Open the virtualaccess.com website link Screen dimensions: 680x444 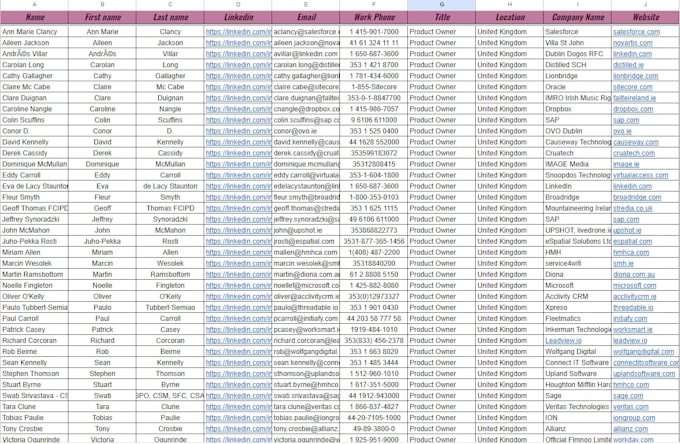pos(641,176)
